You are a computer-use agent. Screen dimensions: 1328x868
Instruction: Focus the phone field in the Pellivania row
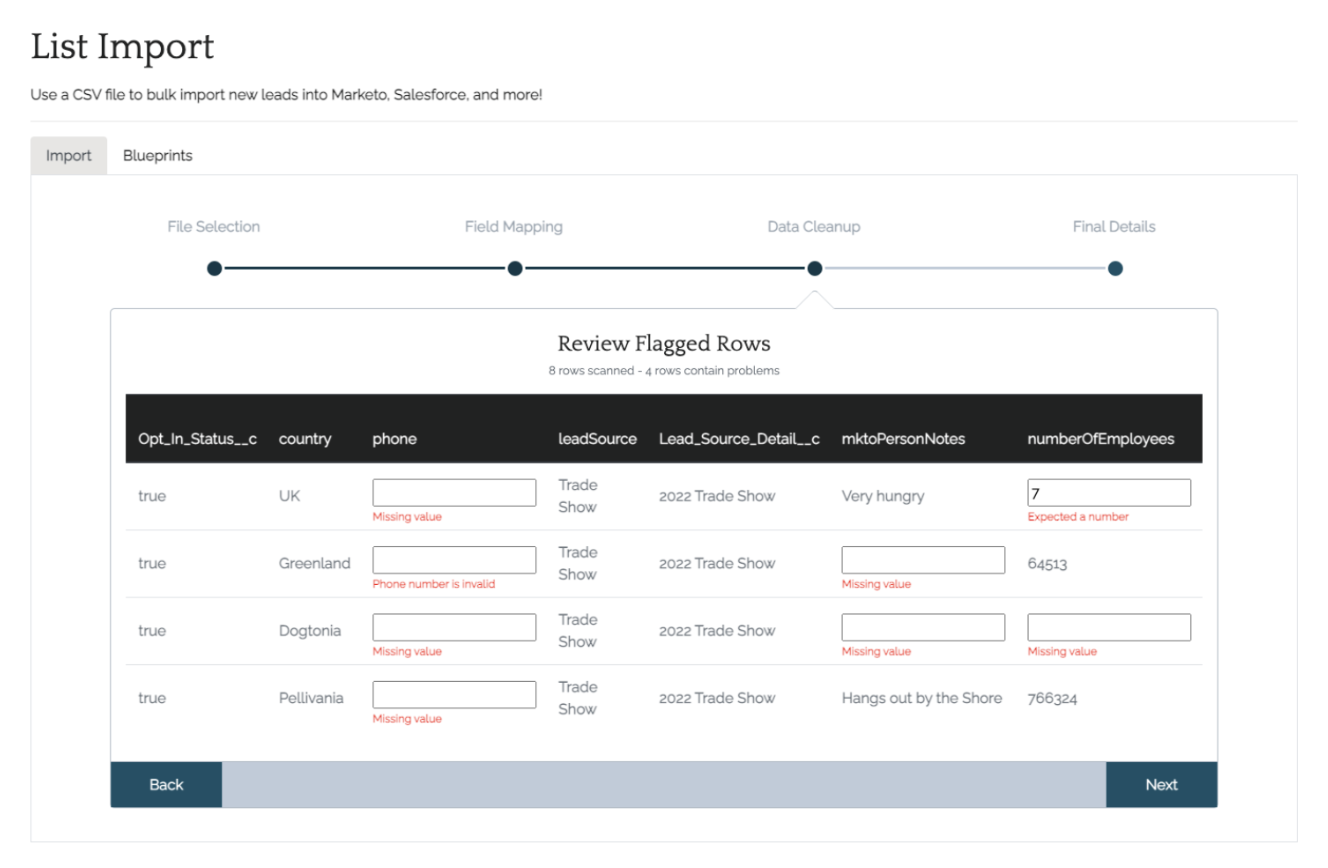tap(454, 694)
